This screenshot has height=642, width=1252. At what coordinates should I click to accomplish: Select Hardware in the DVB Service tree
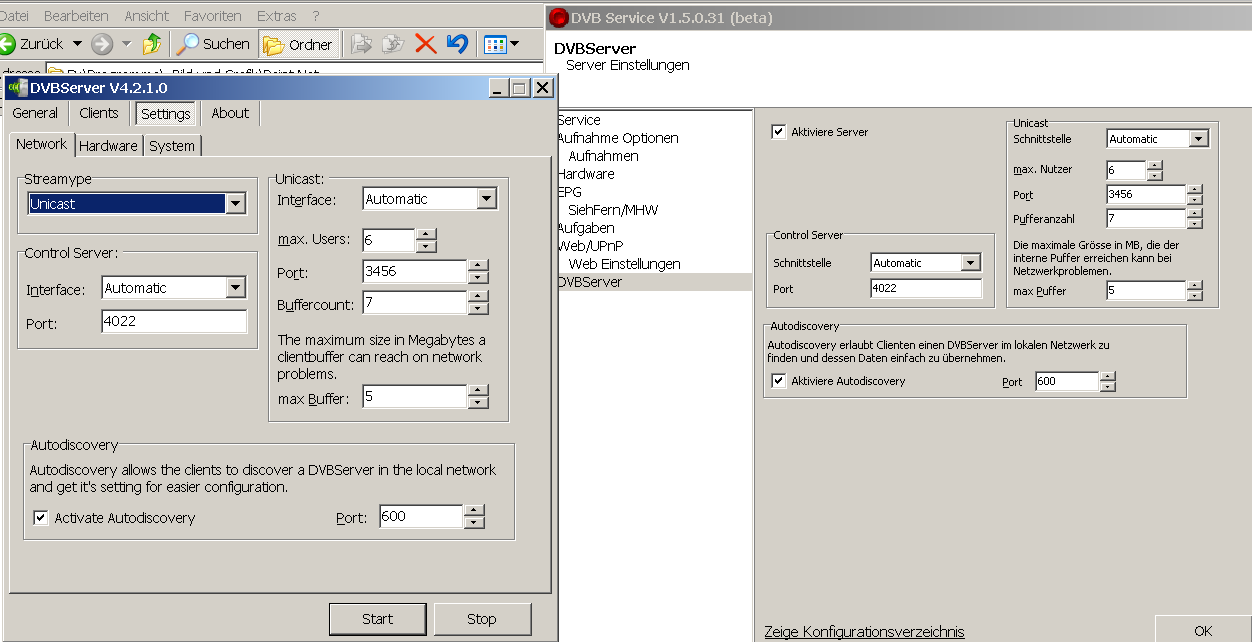pos(586,174)
